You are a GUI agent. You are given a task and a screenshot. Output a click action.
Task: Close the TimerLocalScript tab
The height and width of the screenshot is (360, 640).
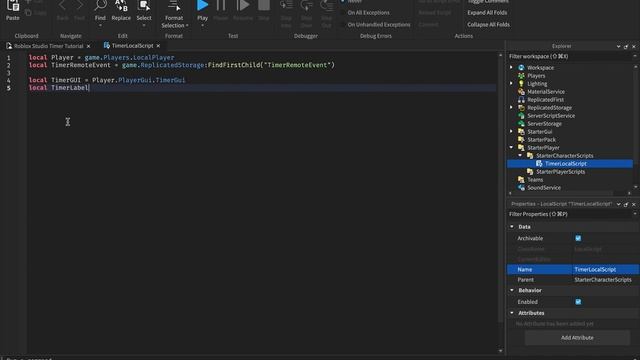pyautogui.click(x=158, y=46)
